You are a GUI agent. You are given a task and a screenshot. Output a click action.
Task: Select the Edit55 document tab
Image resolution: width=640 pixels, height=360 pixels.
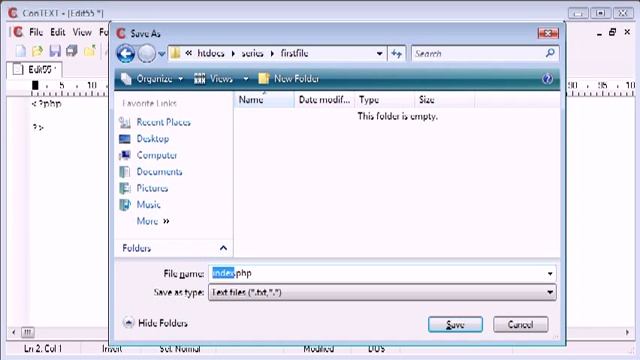(x=35, y=69)
